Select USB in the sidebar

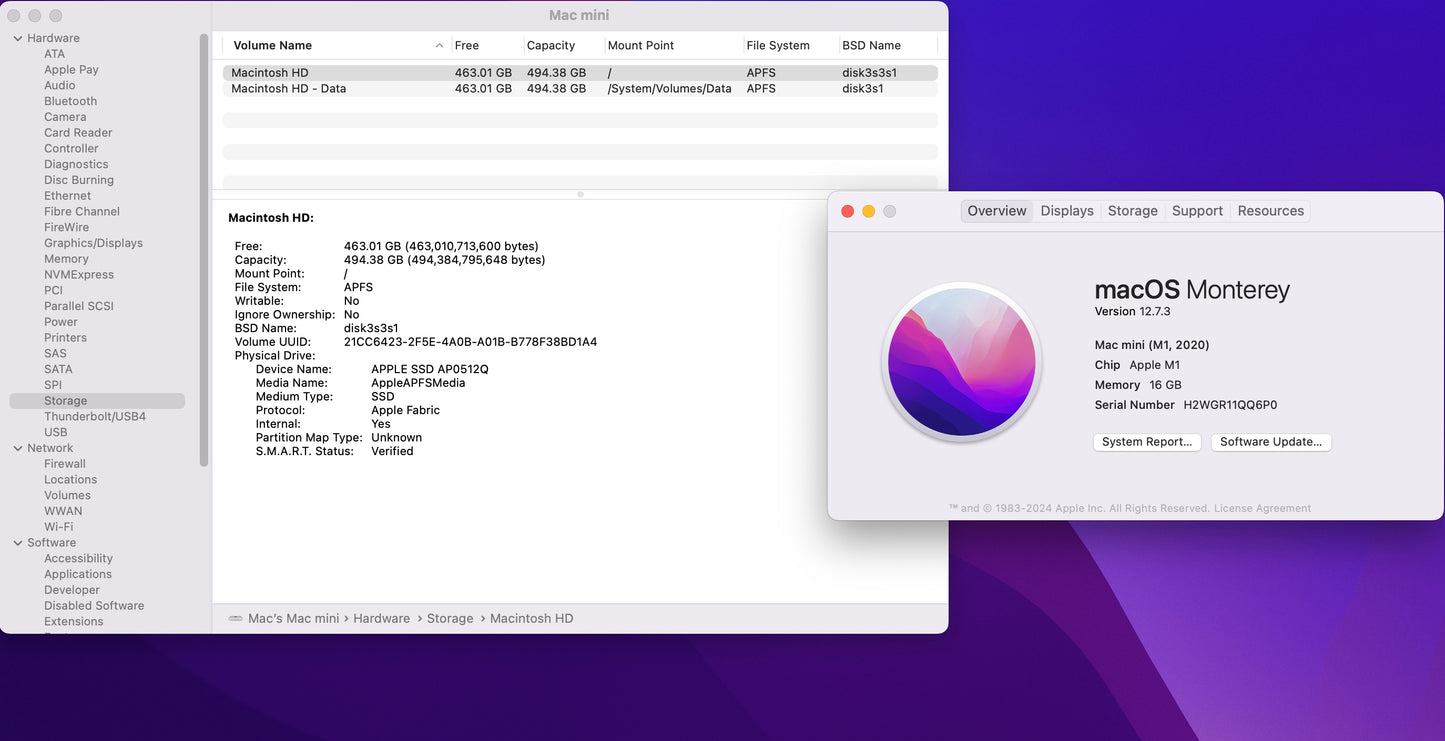pyautogui.click(x=56, y=432)
